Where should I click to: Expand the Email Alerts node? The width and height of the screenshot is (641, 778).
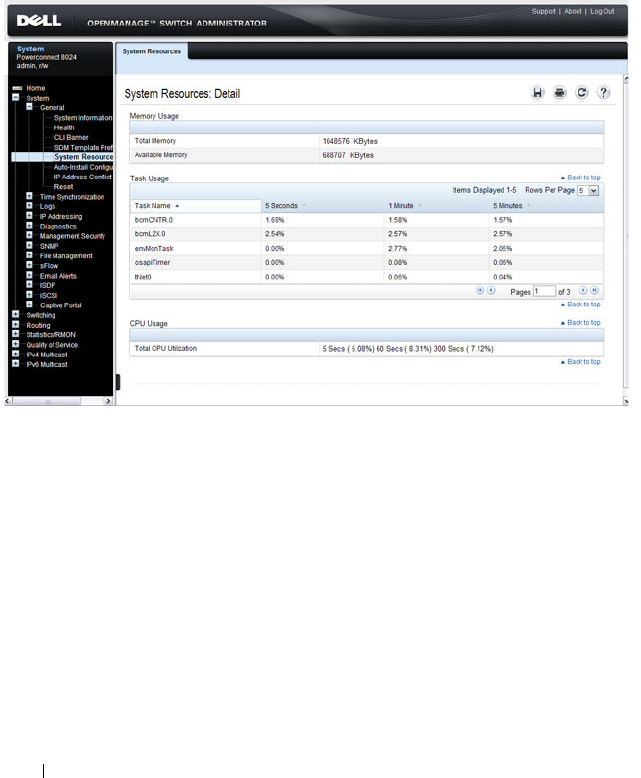(x=29, y=275)
